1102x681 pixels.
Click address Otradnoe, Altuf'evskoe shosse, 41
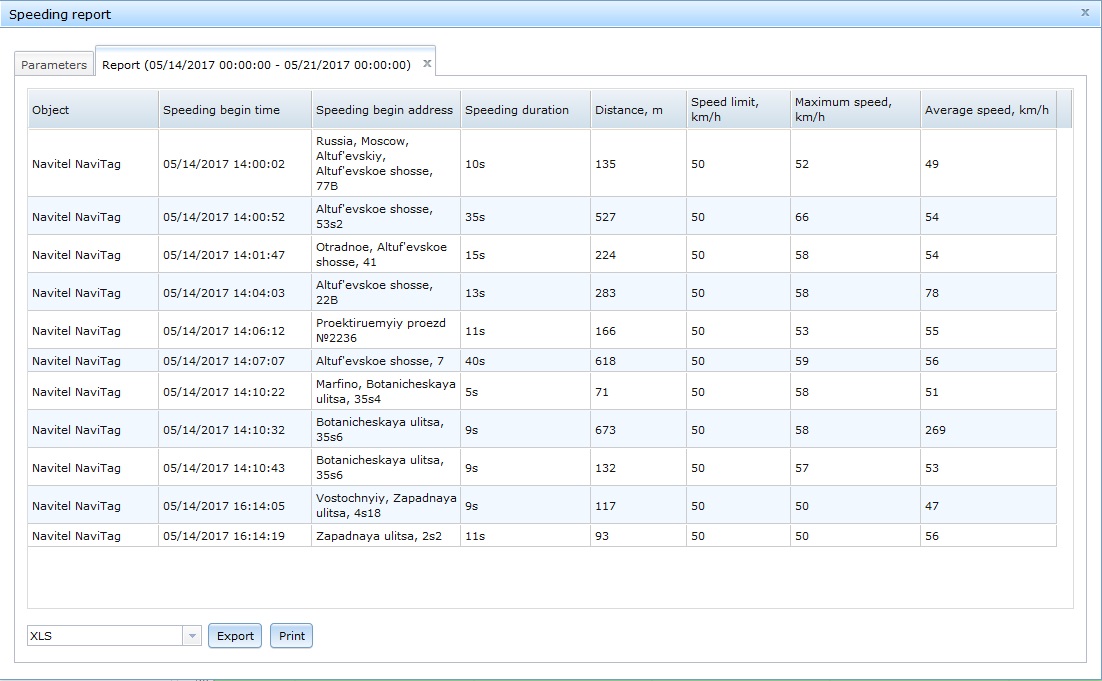385,255
